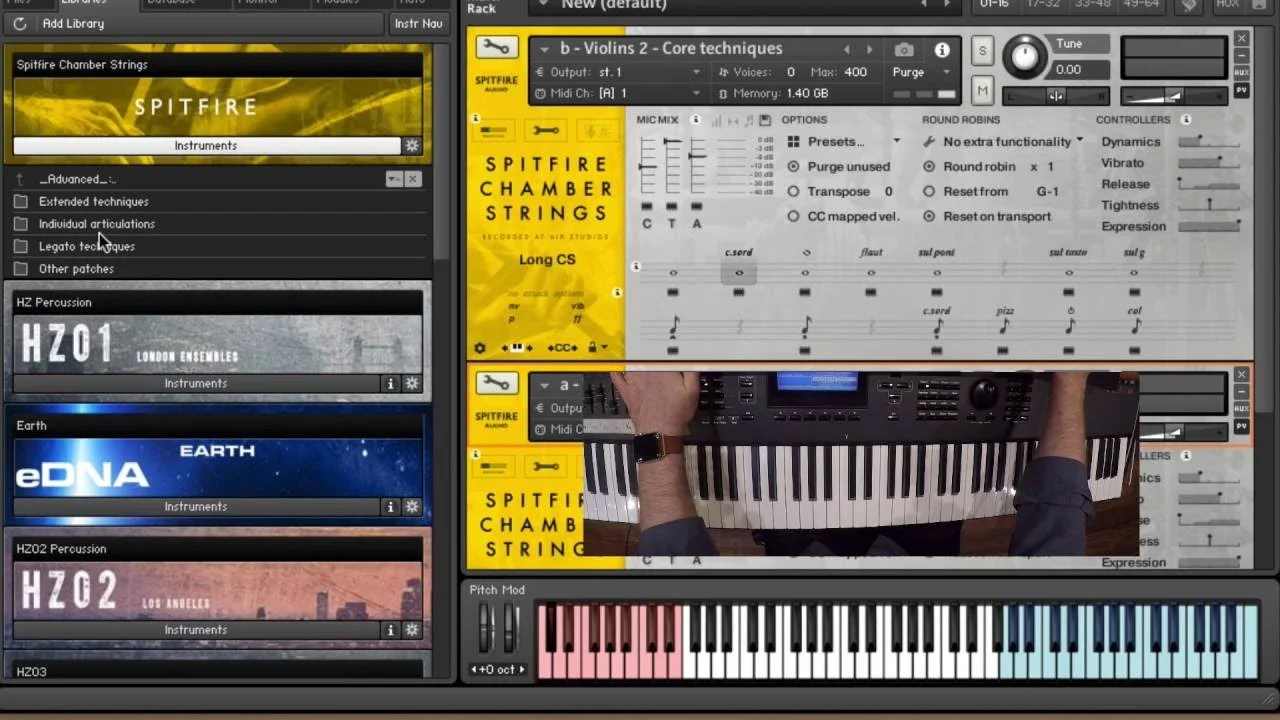Toggle the A mic on/off button
1280x720 pixels.
pos(697,207)
